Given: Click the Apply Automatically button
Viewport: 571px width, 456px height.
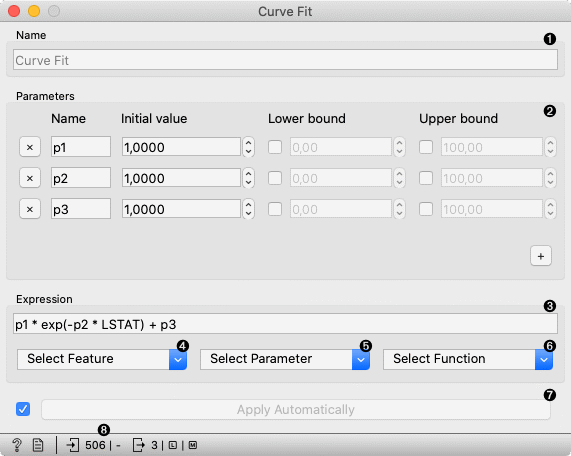Looking at the screenshot, I should (x=296, y=409).
